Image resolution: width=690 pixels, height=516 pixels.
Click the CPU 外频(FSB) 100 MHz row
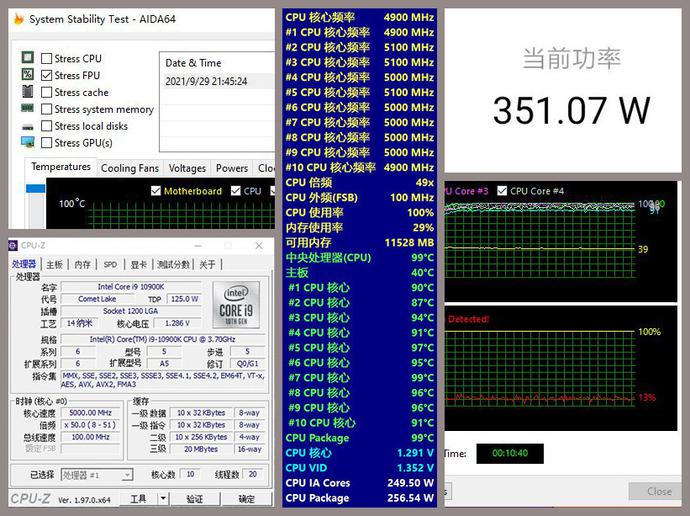pyautogui.click(x=360, y=197)
